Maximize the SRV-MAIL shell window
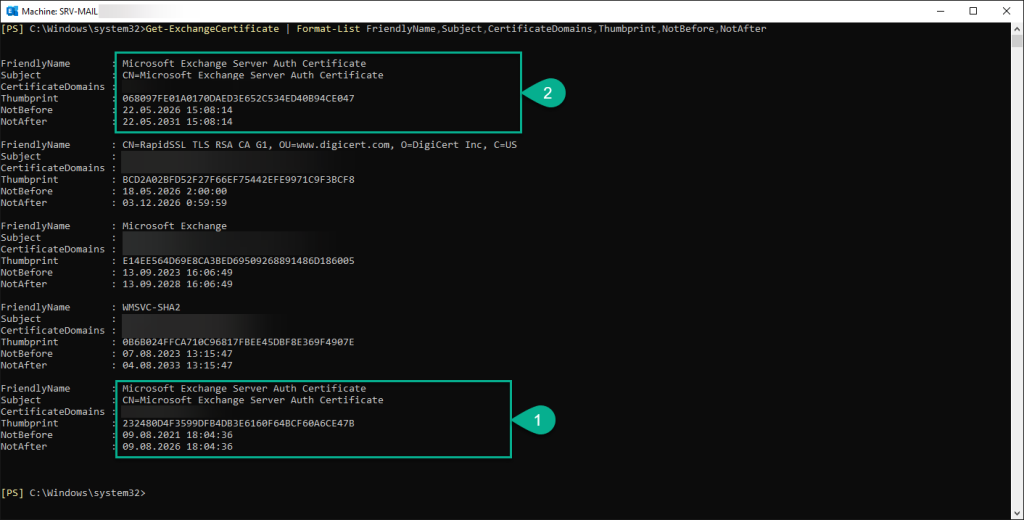This screenshot has height=520, width=1024. tap(973, 11)
